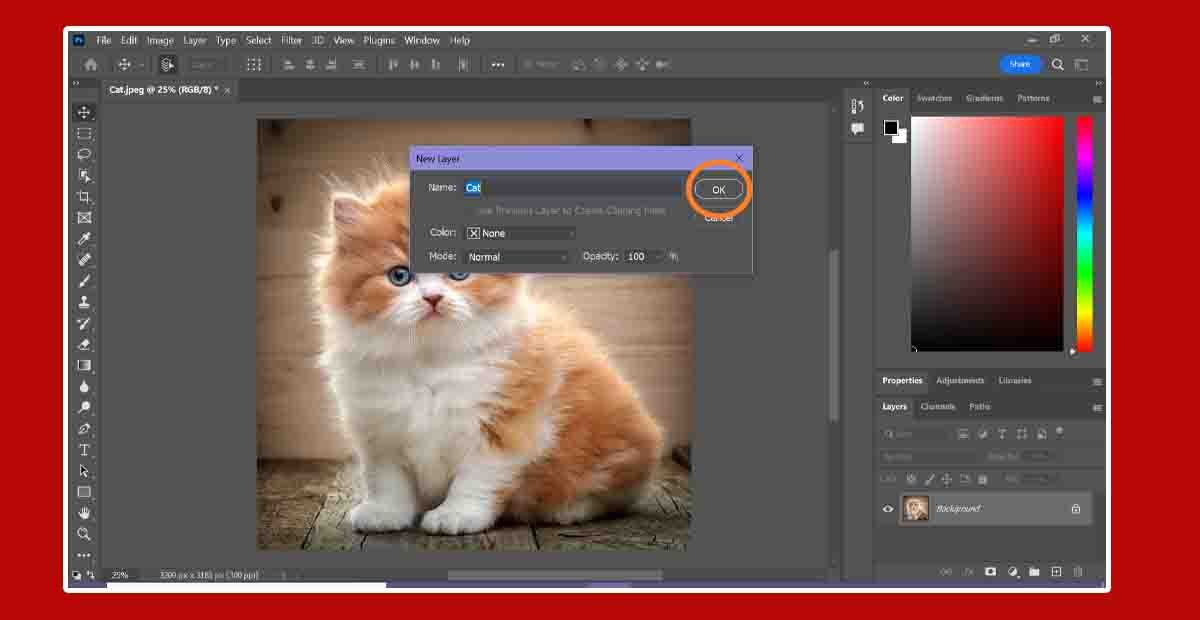Viewport: 1200px width, 620px height.
Task: Select the Zoom tool
Action: 84,534
